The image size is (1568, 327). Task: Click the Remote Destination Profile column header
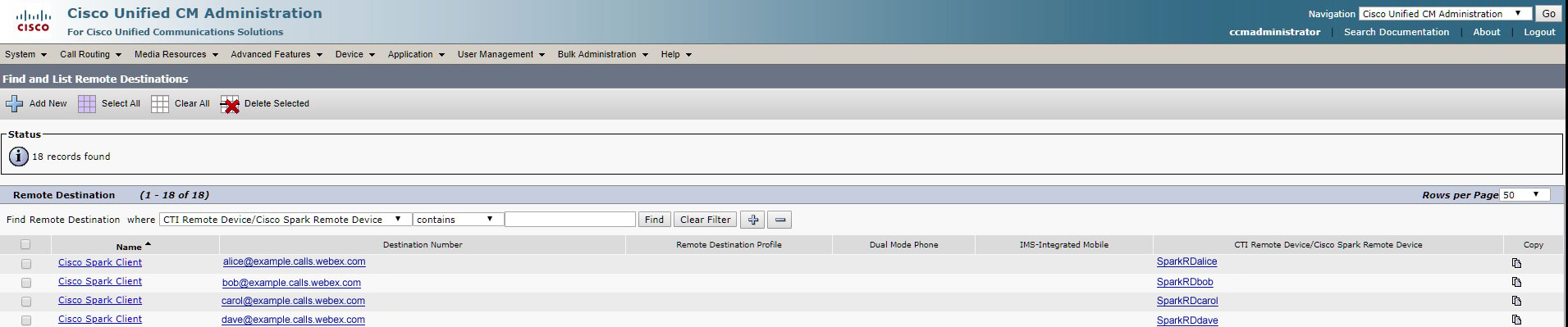pos(729,245)
